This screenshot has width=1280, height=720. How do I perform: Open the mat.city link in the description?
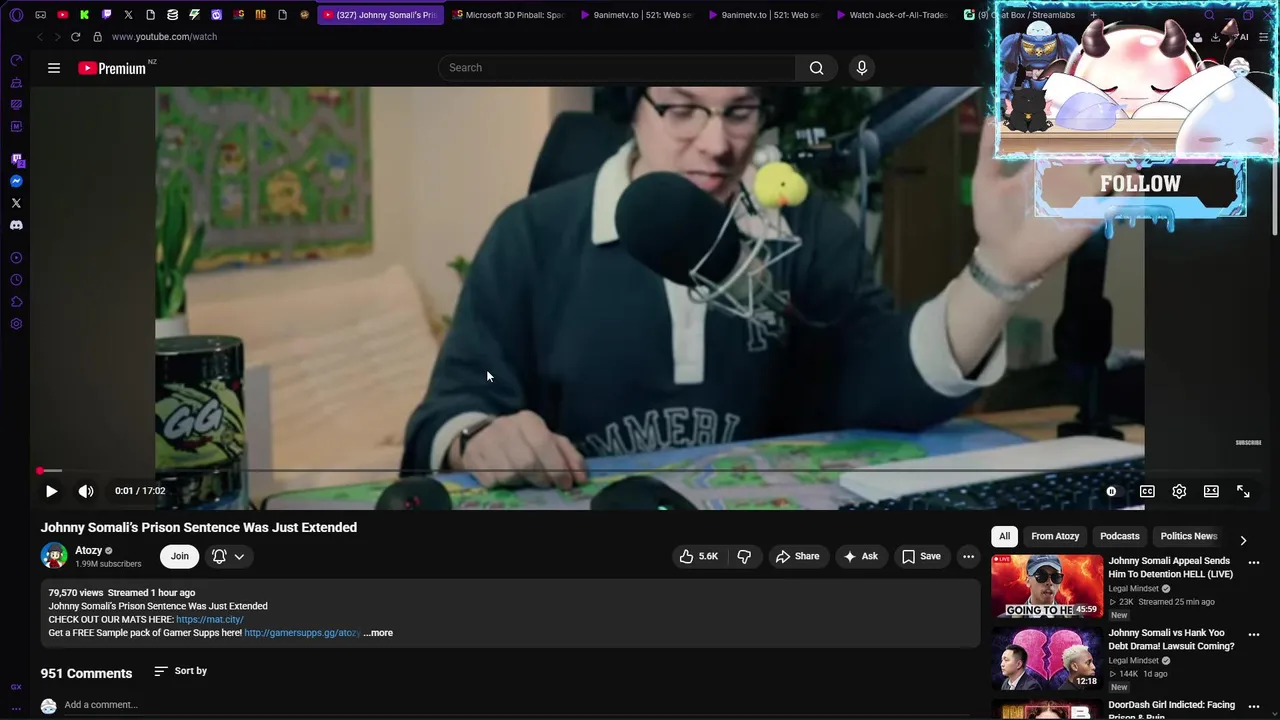tap(210, 620)
